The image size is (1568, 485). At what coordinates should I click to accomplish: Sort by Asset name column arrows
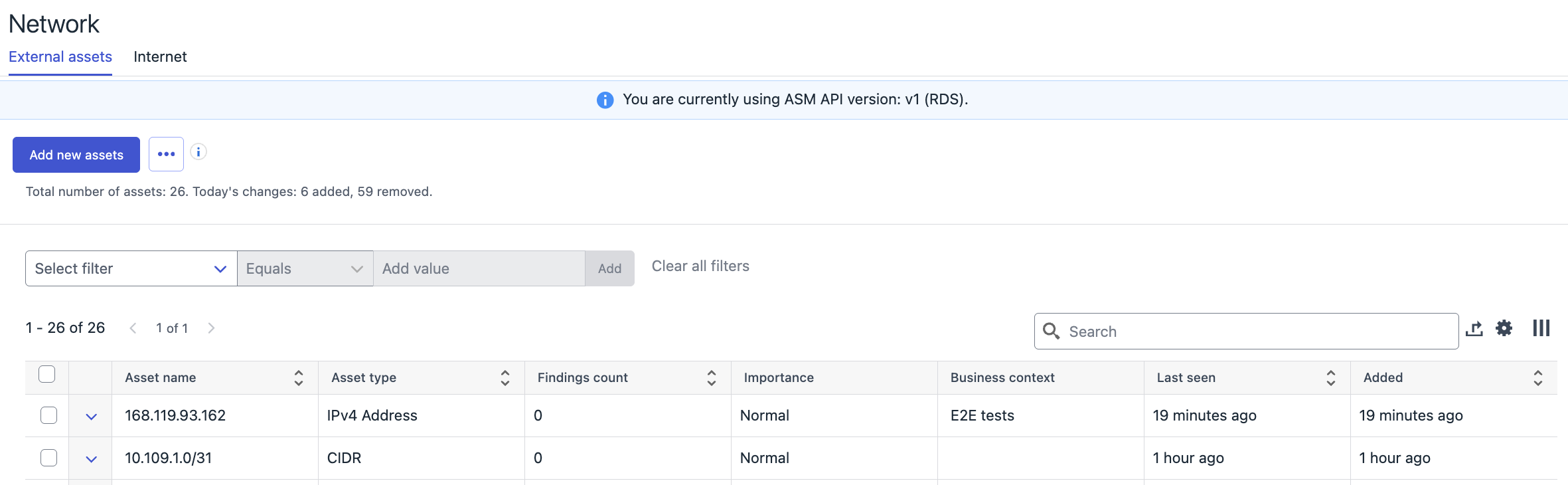click(x=299, y=378)
